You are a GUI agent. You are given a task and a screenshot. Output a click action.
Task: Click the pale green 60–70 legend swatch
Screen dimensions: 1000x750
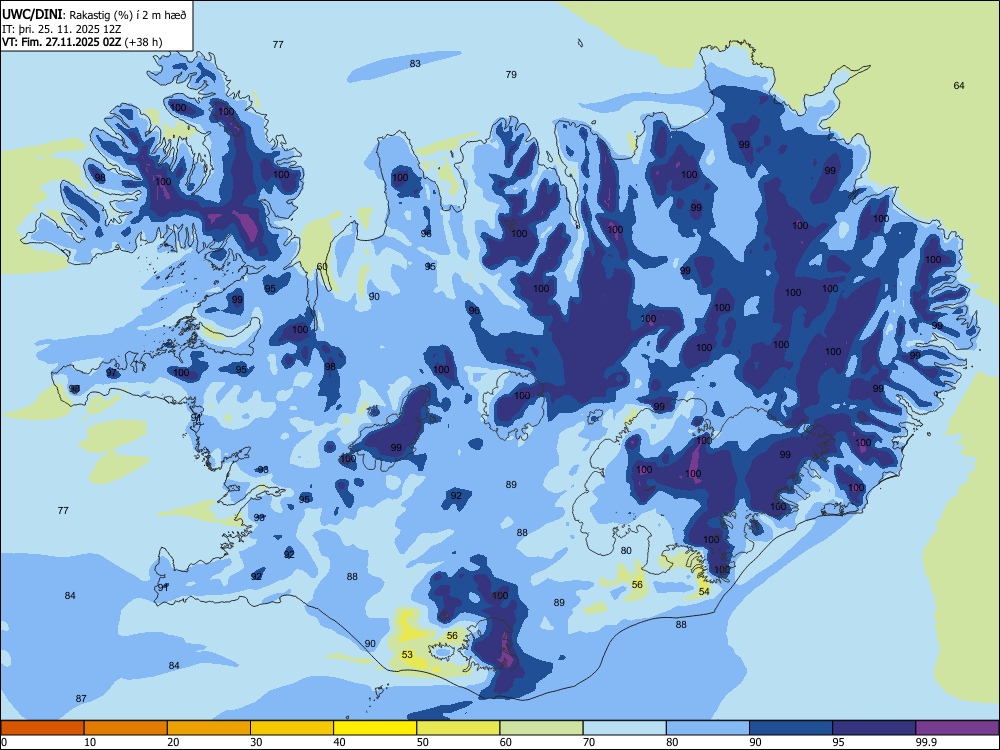coord(541,728)
